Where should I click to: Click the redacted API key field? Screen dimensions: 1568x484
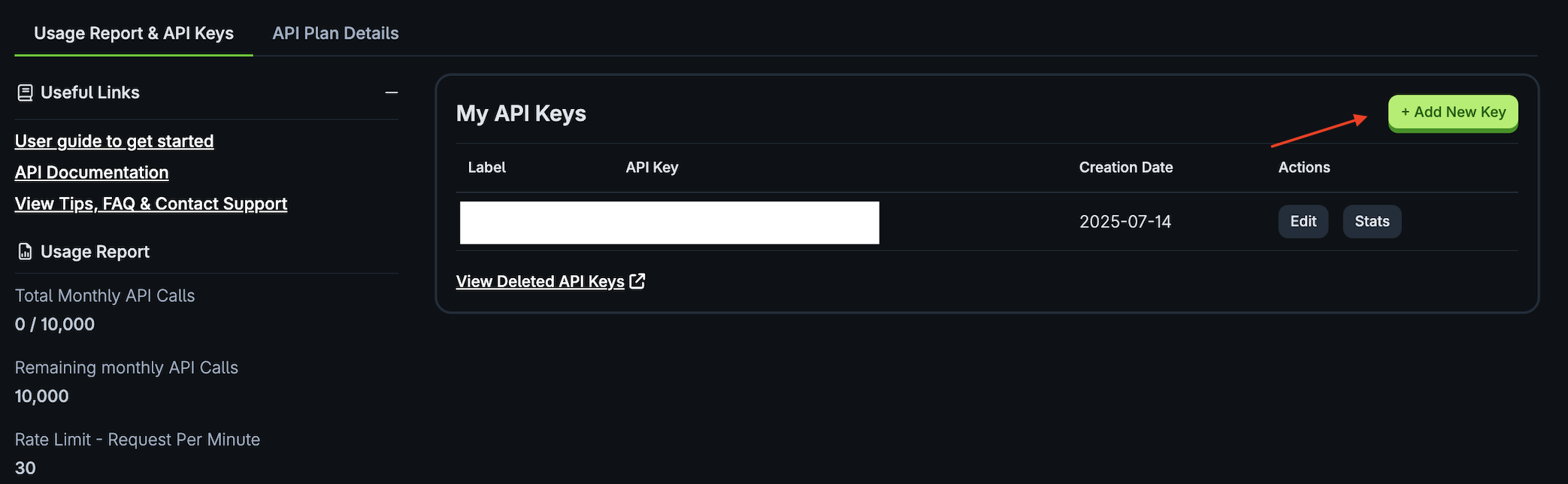669,222
